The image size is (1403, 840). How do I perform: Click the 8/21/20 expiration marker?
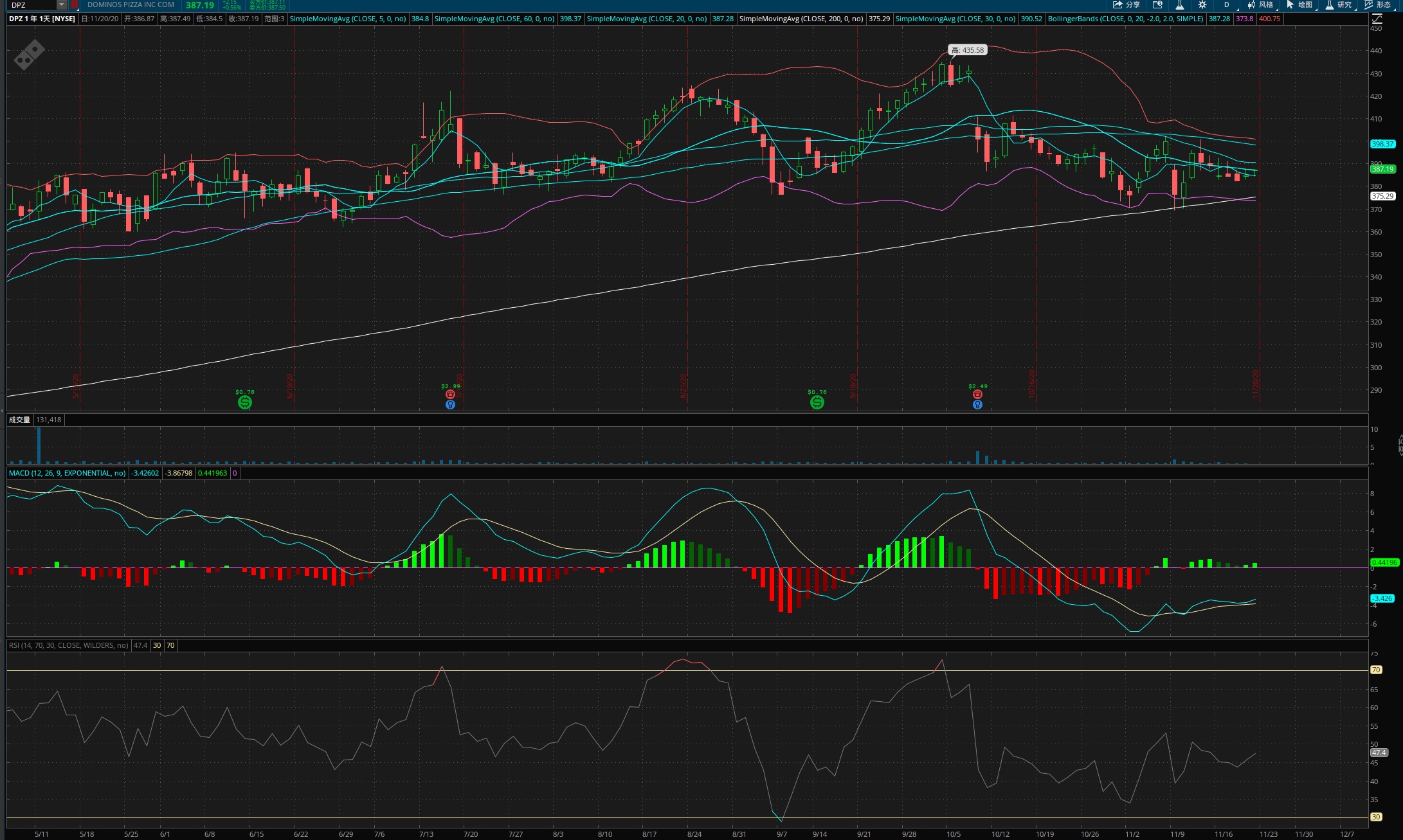(x=683, y=386)
